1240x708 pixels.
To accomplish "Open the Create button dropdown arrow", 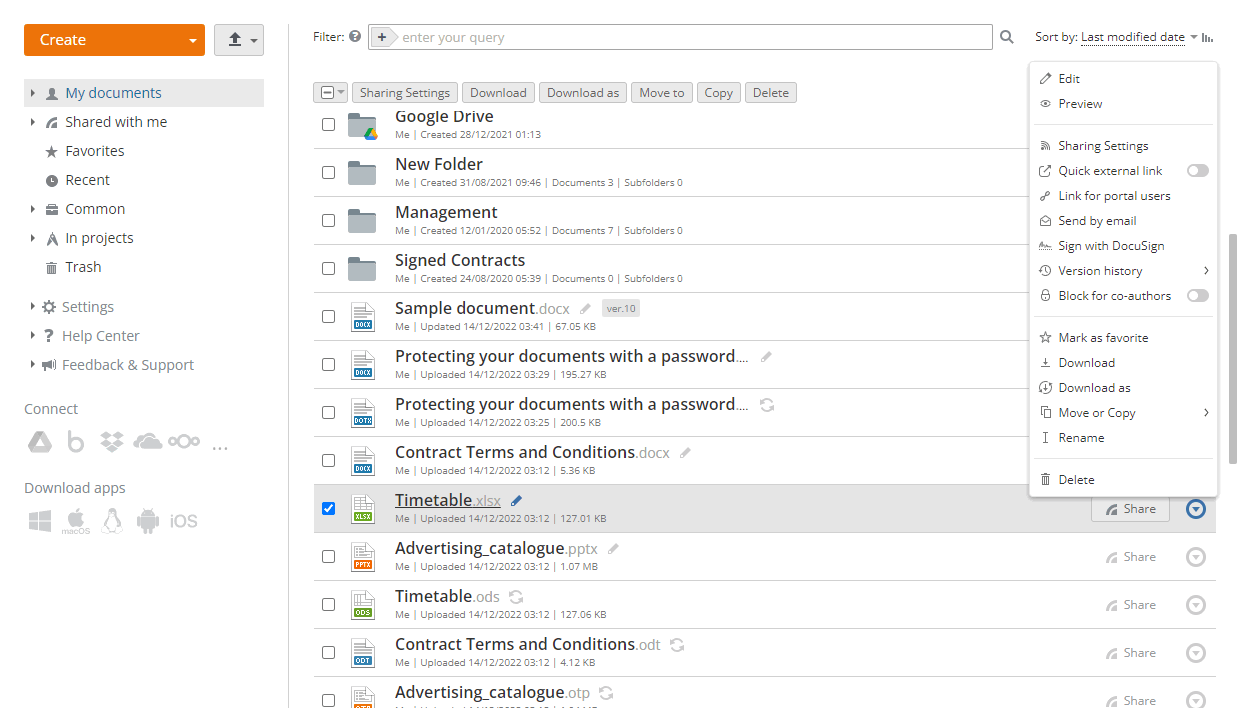I will tap(192, 41).
